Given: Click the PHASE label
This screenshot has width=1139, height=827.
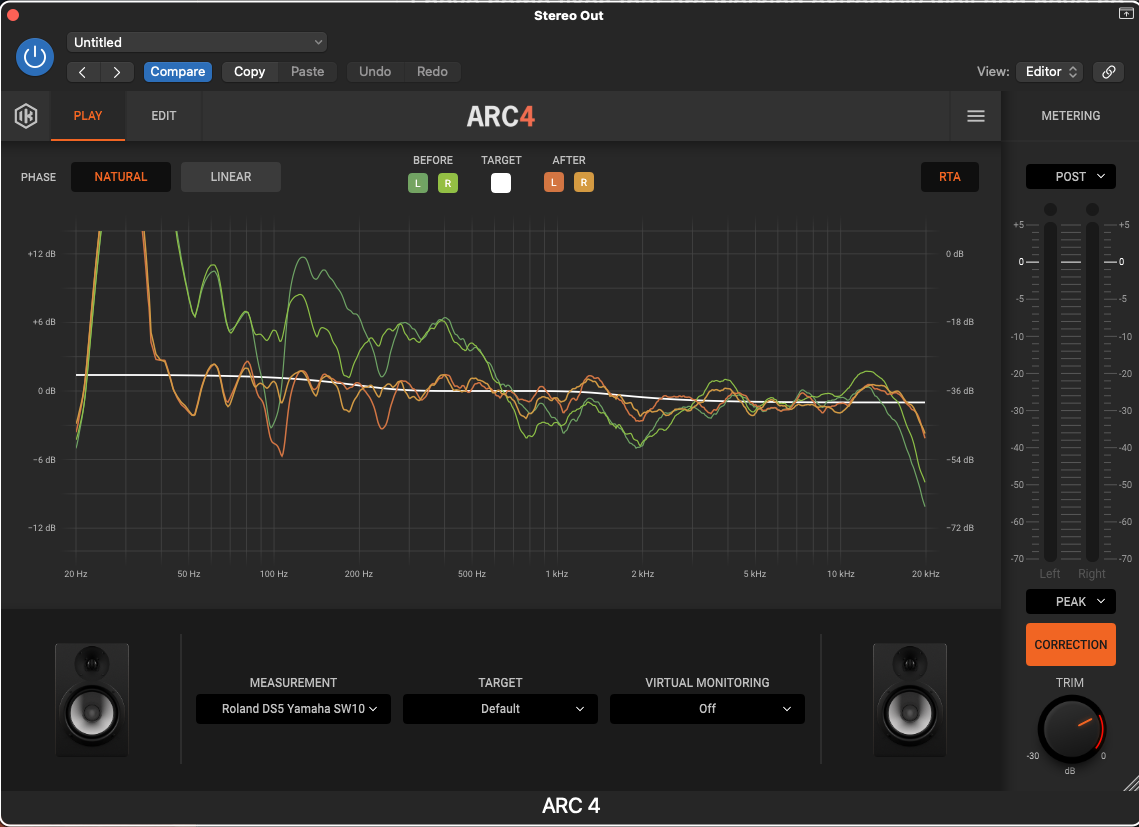Looking at the screenshot, I should [38, 177].
